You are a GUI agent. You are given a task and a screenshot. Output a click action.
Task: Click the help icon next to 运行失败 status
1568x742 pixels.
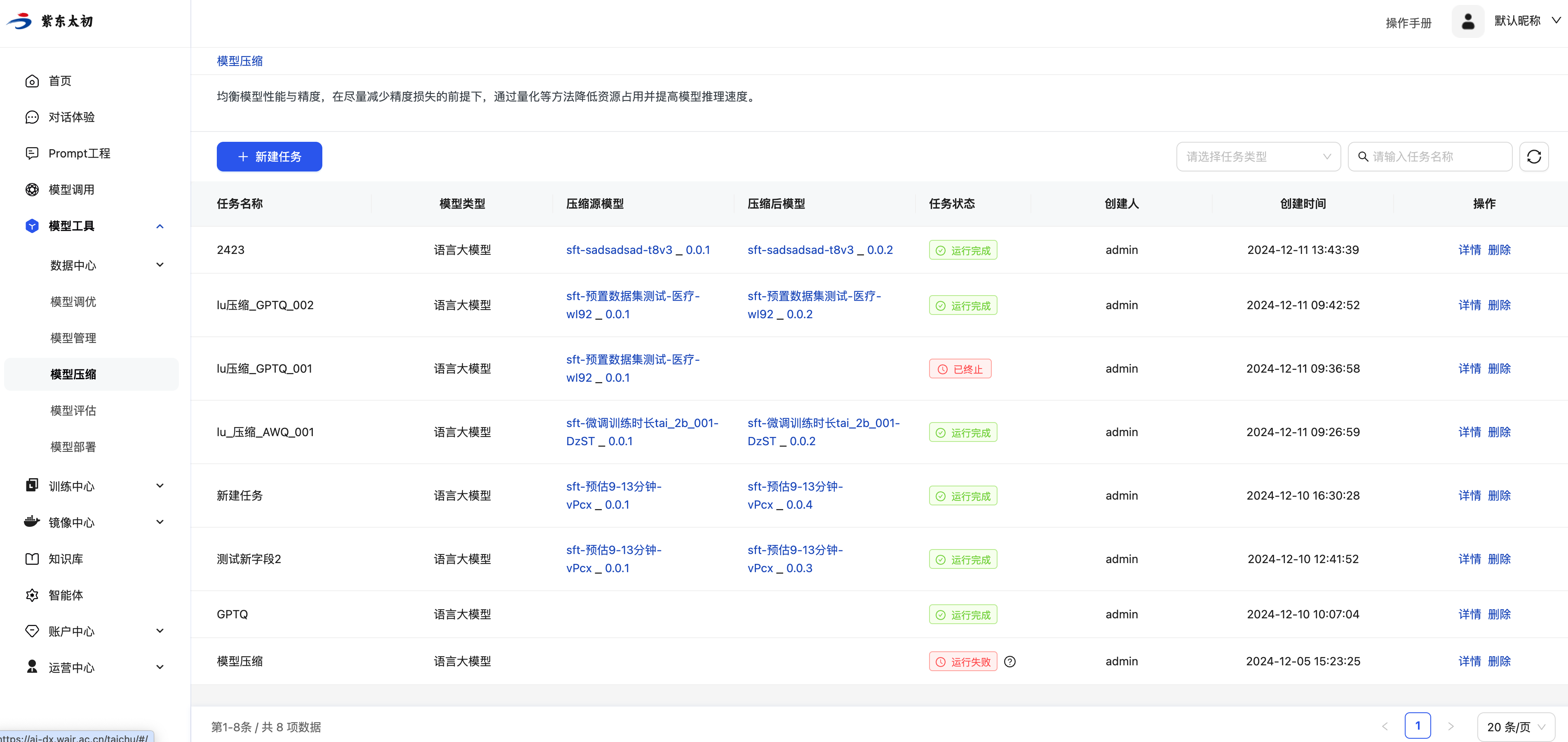(x=1009, y=661)
